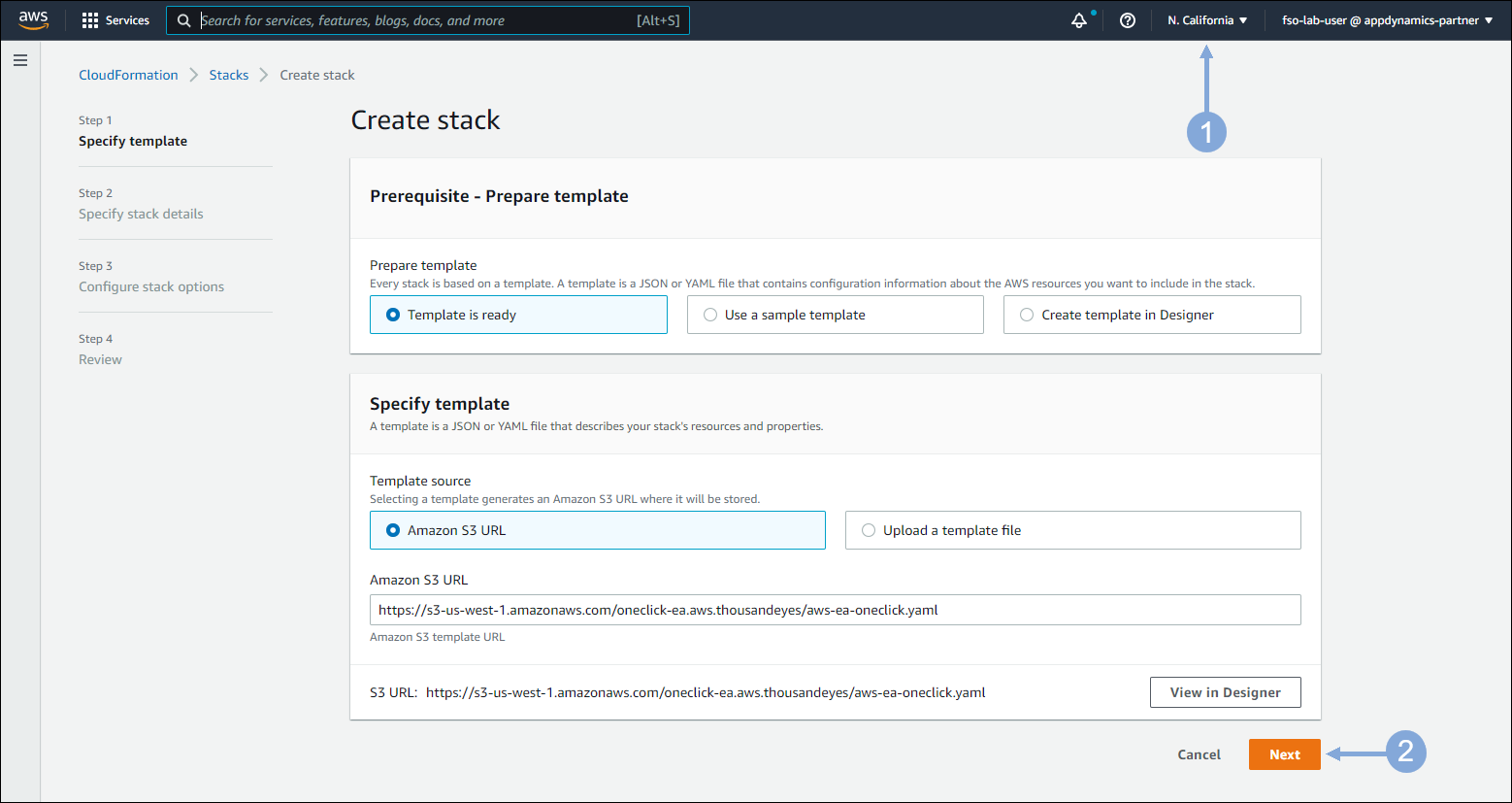
Task: Click the Create stack breadcrumb text
Action: tap(317, 75)
